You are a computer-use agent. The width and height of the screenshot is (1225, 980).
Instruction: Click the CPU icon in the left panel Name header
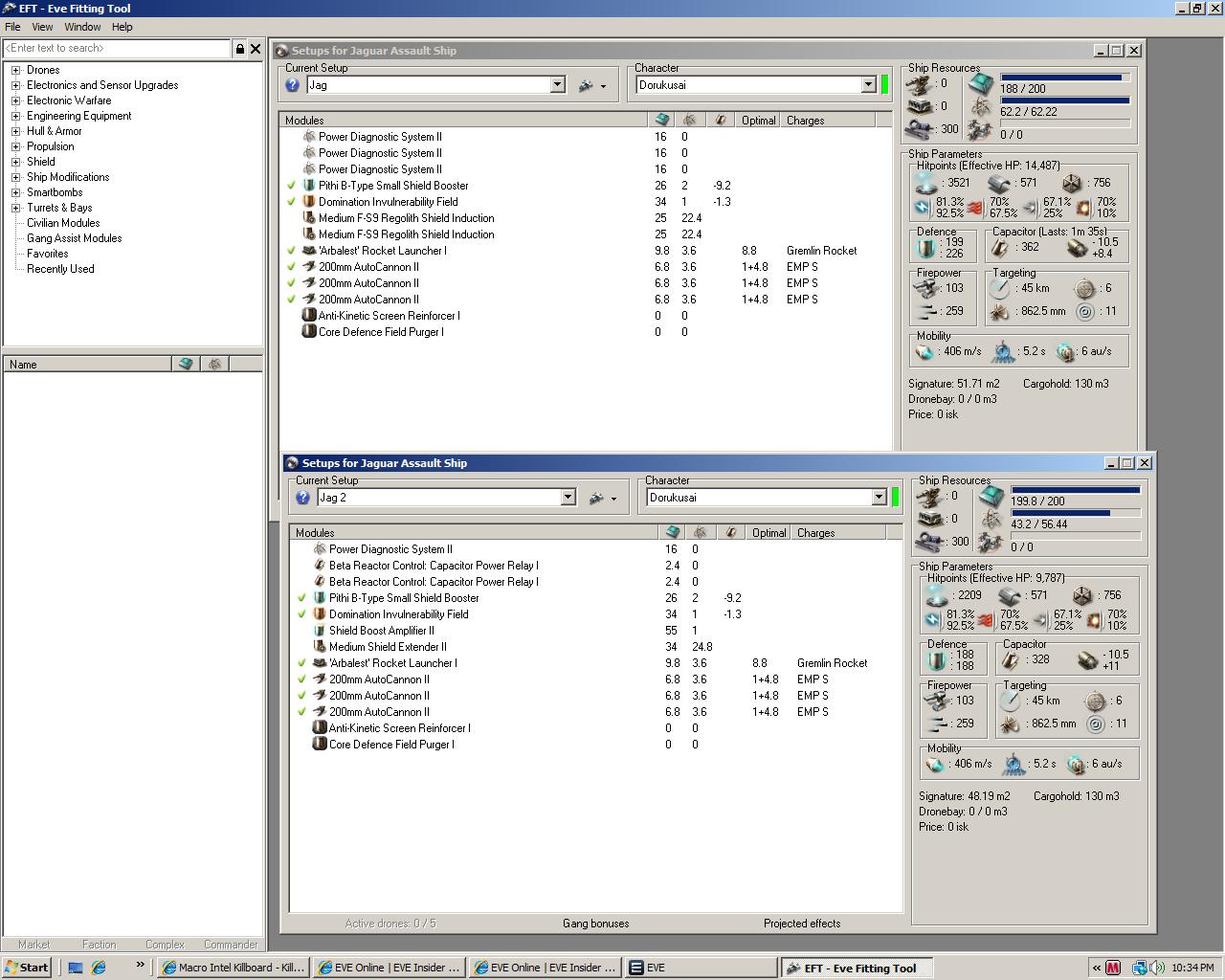click(x=186, y=365)
